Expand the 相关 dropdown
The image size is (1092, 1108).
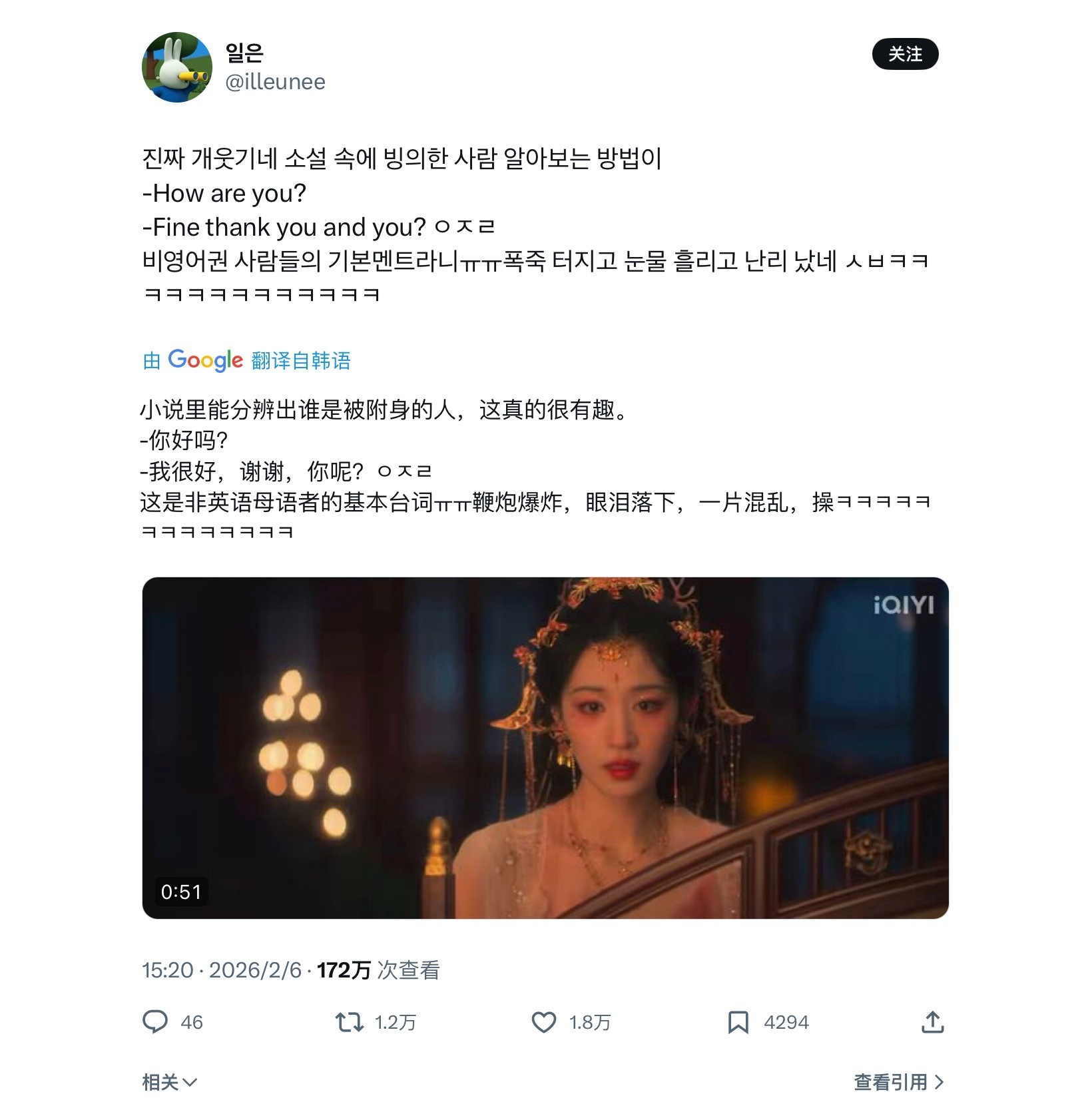[169, 1082]
